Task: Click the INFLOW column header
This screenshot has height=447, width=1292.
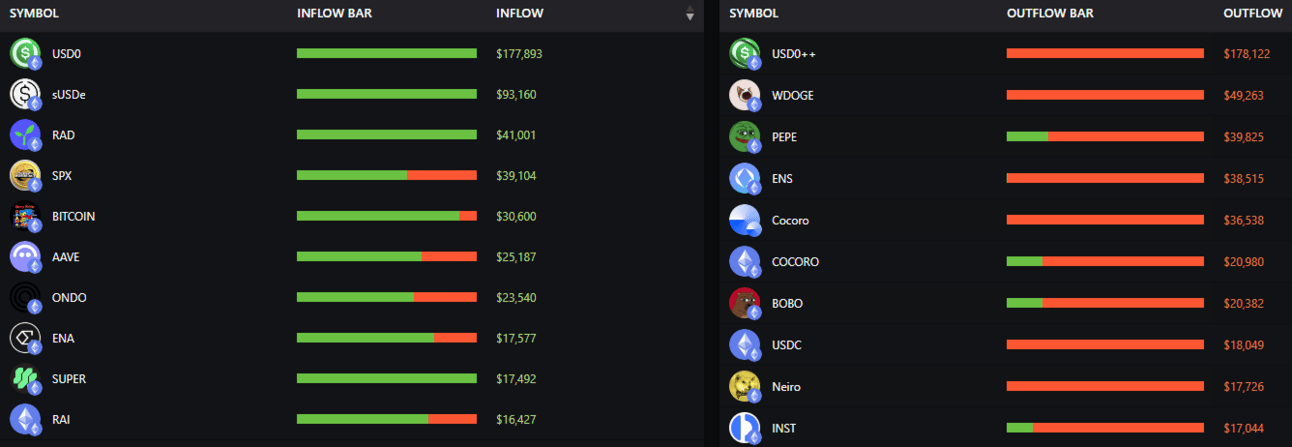Action: pos(520,13)
